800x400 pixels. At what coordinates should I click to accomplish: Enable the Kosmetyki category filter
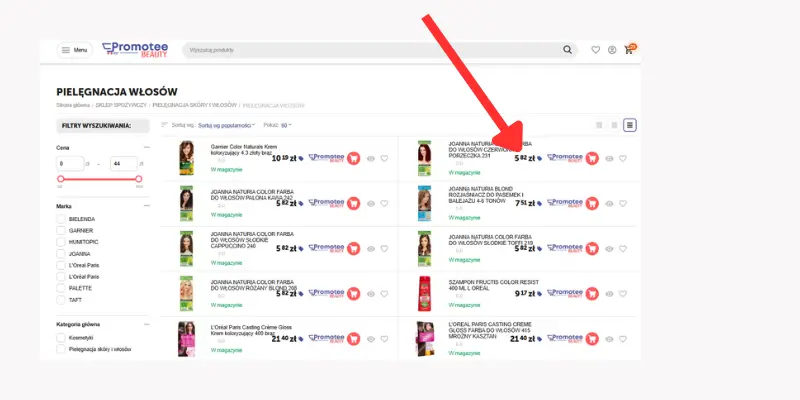tap(61, 338)
